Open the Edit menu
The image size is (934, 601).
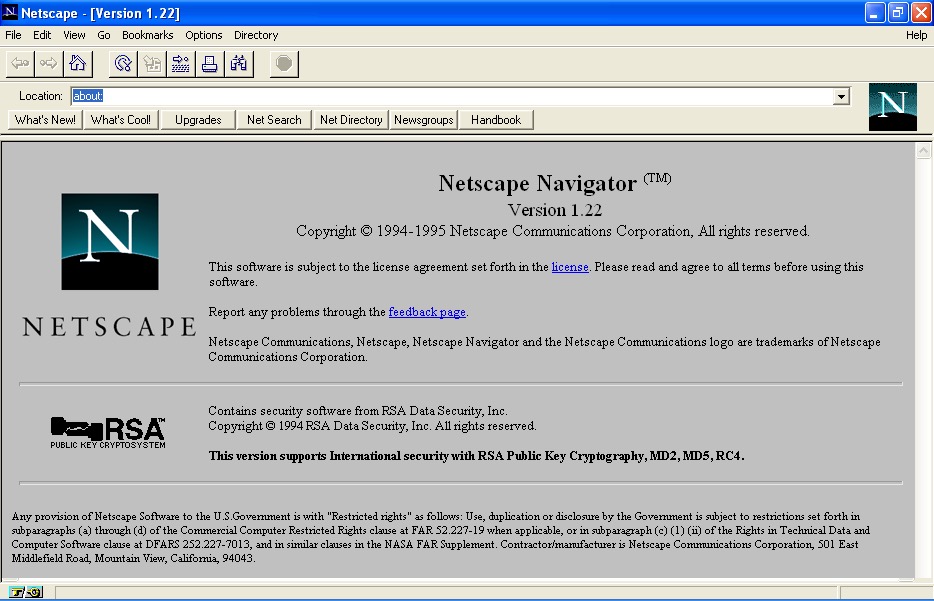42,35
